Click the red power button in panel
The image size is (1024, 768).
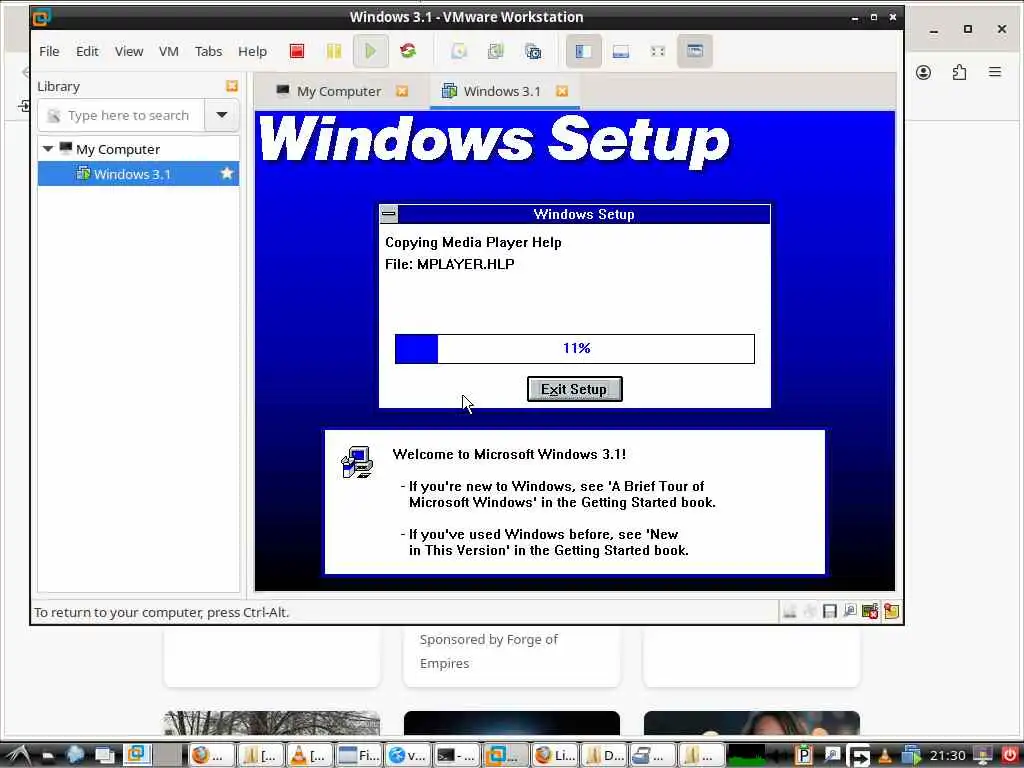pyautogui.click(x=1009, y=756)
